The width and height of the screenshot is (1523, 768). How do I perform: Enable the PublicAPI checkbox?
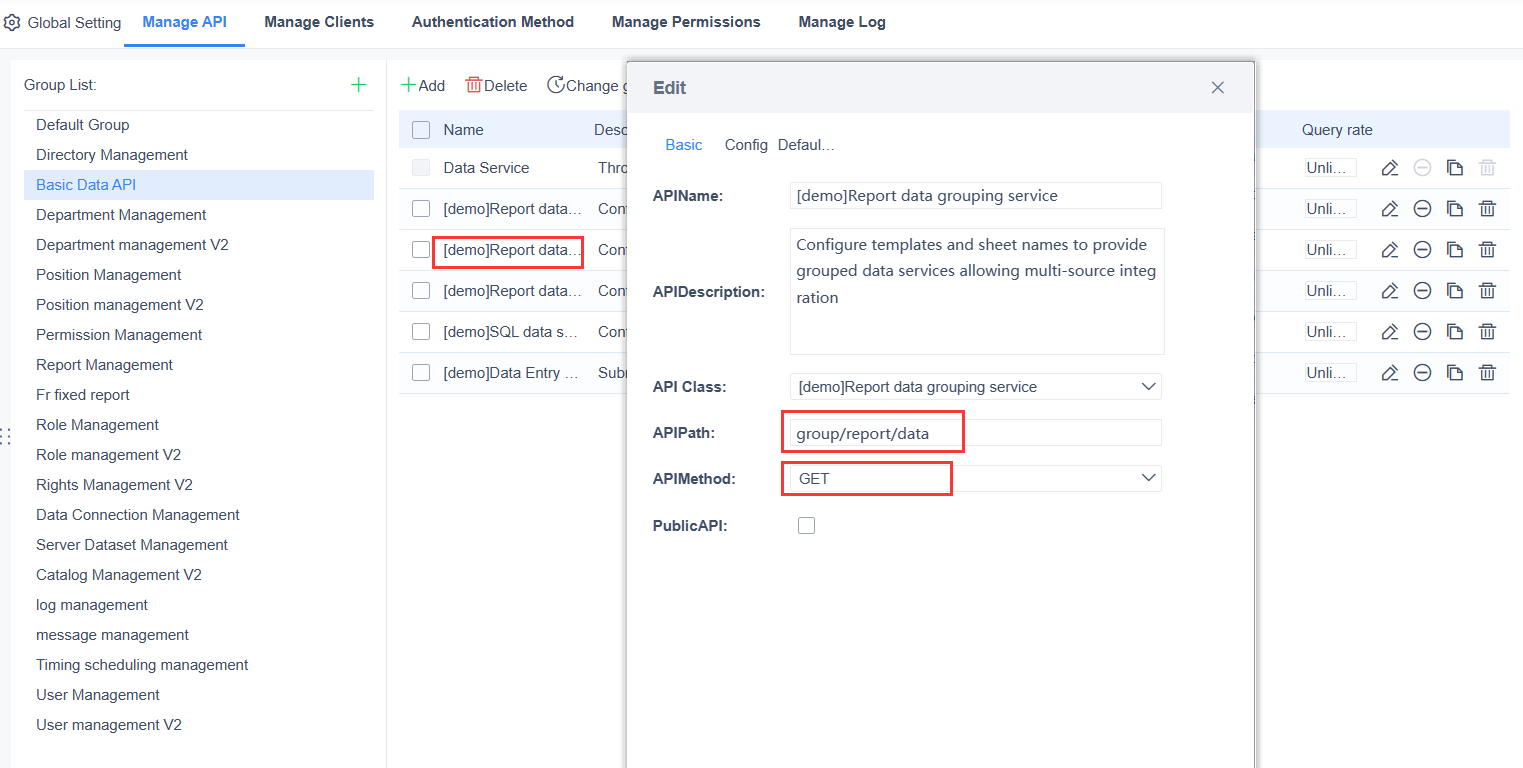[x=806, y=524]
